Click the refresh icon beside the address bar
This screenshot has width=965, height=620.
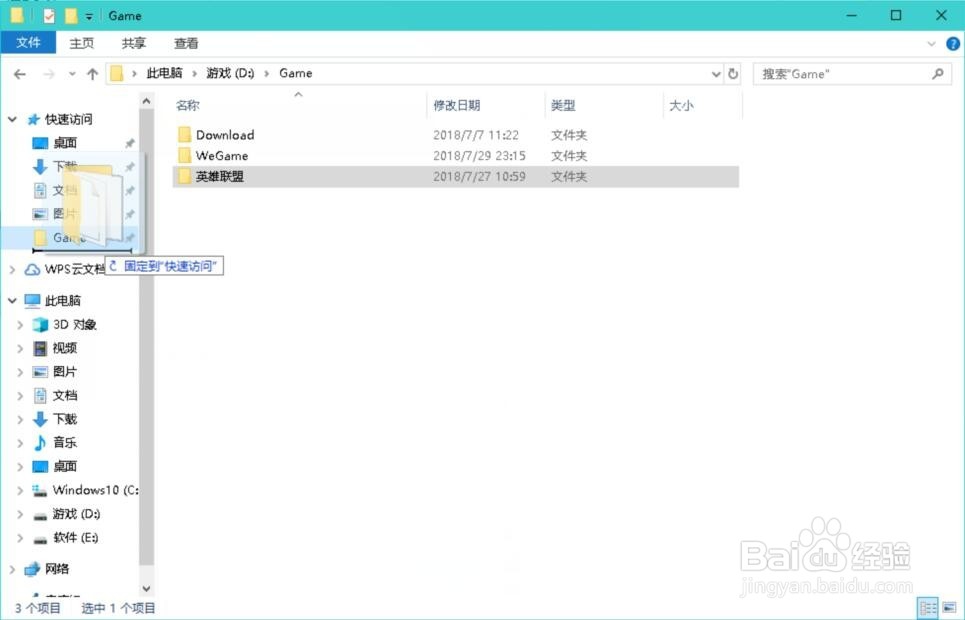[x=733, y=73]
